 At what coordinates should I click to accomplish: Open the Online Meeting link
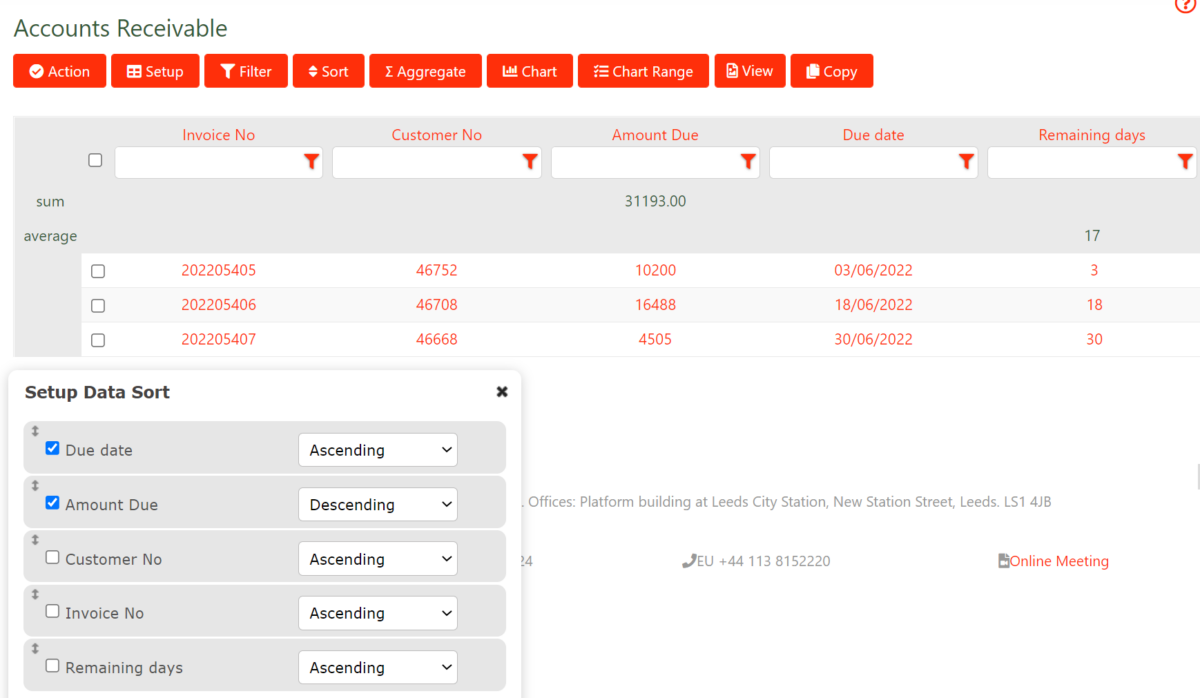tap(1059, 561)
